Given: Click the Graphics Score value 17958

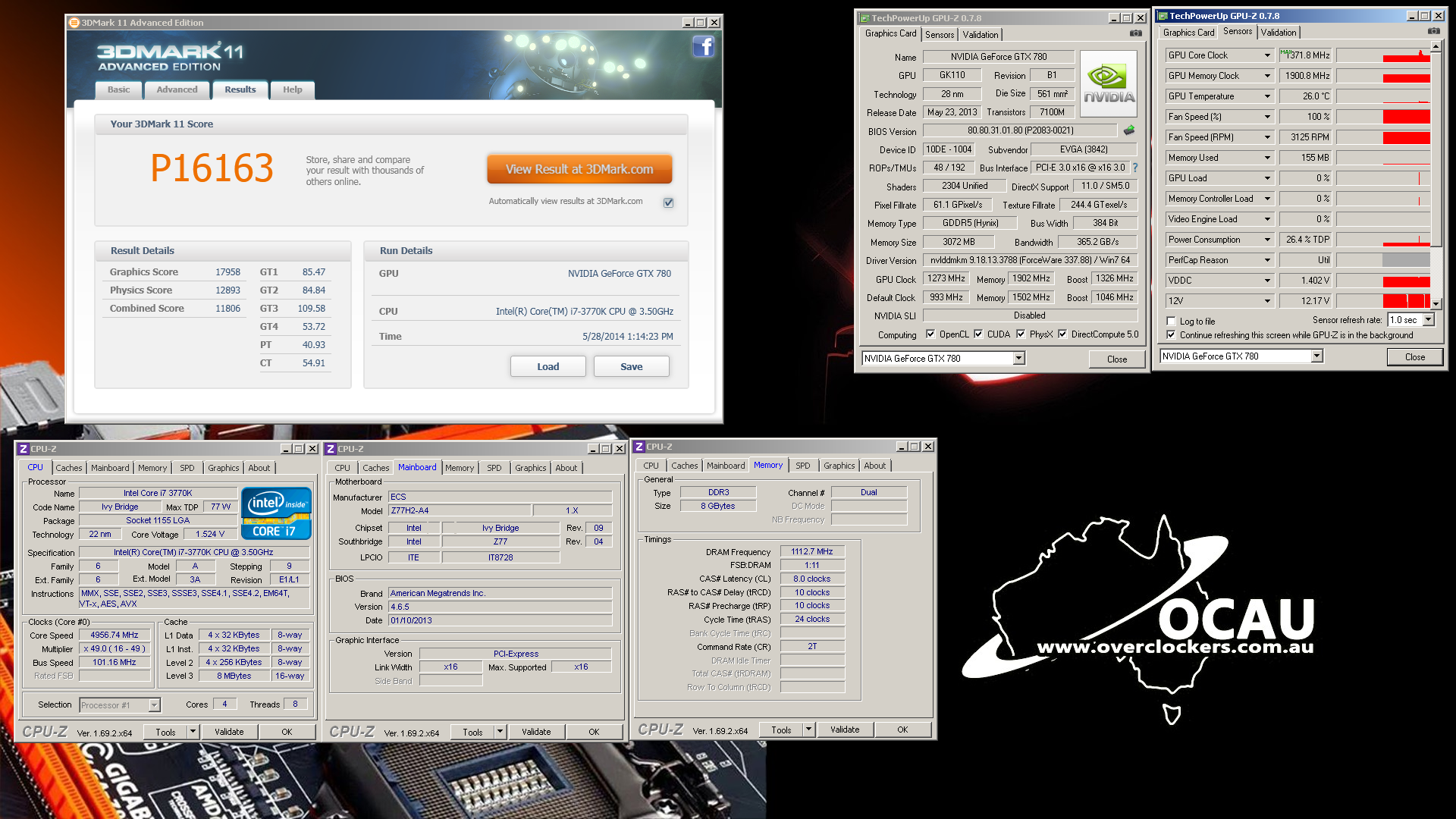Looking at the screenshot, I should [227, 272].
